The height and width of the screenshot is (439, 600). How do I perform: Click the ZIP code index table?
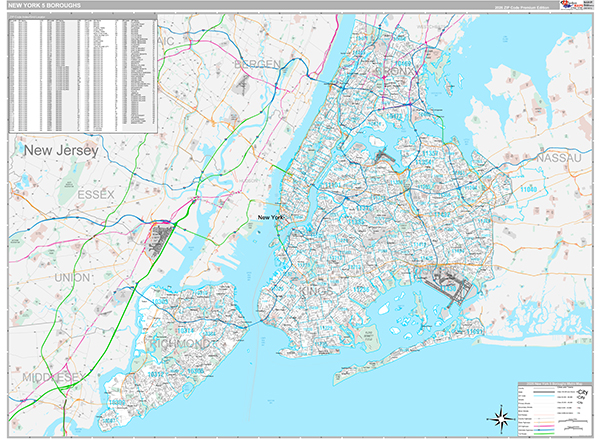pos(83,74)
